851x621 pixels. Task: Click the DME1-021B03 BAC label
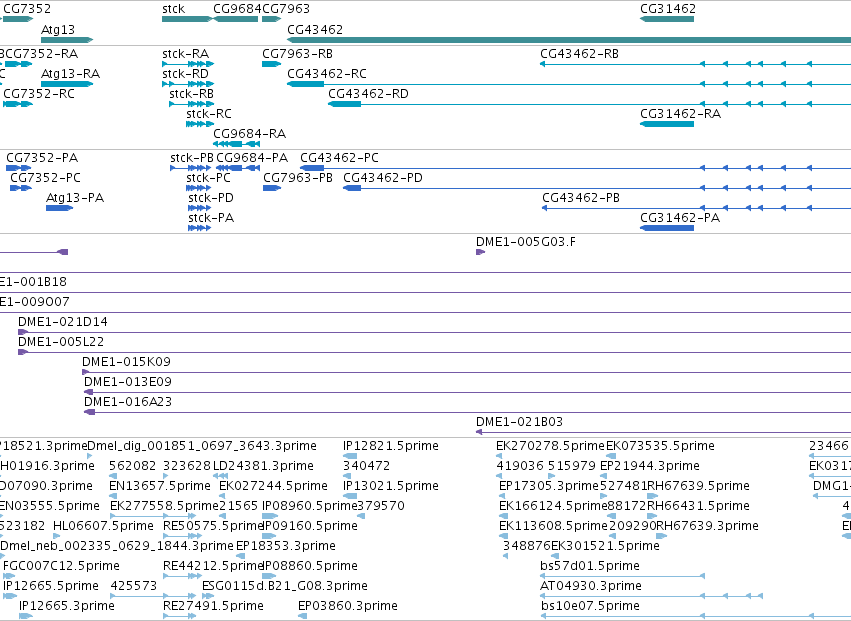519,422
